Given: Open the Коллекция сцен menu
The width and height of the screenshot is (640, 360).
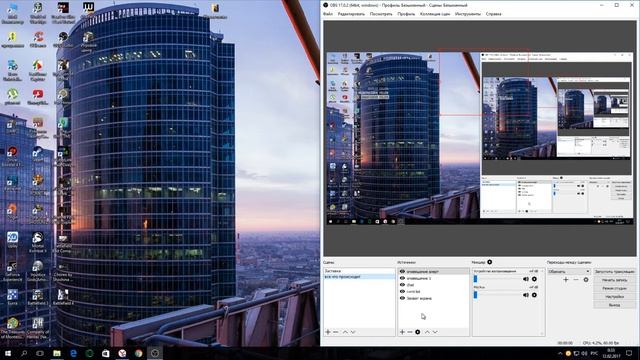Looking at the screenshot, I should pos(435,14).
